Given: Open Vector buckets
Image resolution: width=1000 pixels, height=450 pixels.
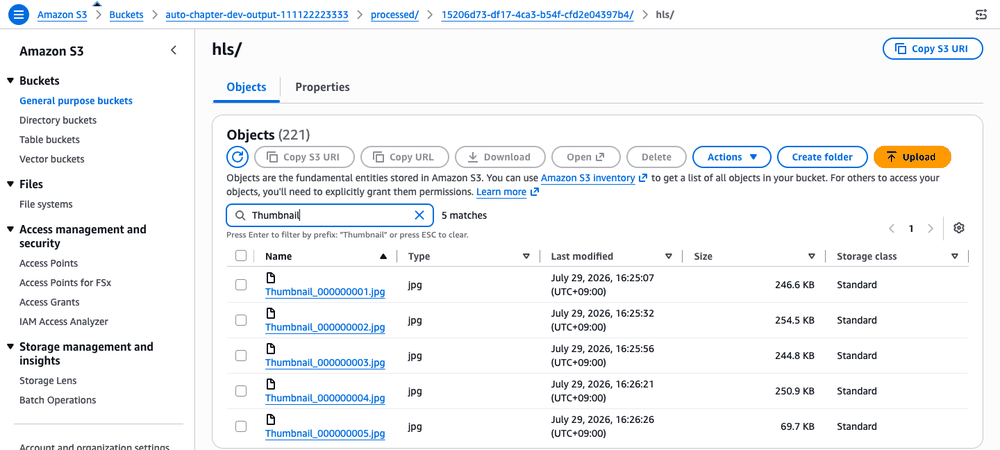Looking at the screenshot, I should [52, 159].
